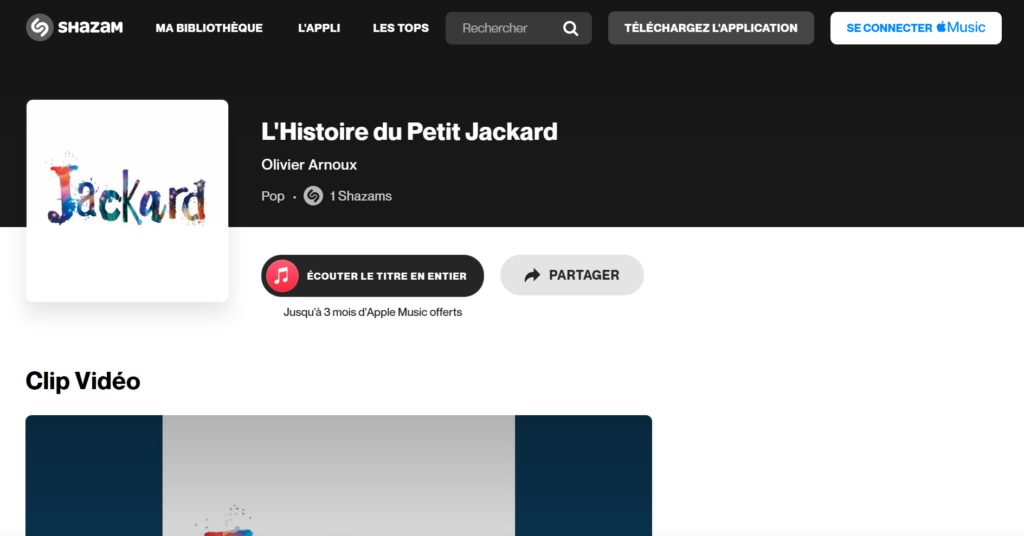This screenshot has height=536, width=1024.
Task: Click the Shazam logo icon
Action: (x=39, y=27)
